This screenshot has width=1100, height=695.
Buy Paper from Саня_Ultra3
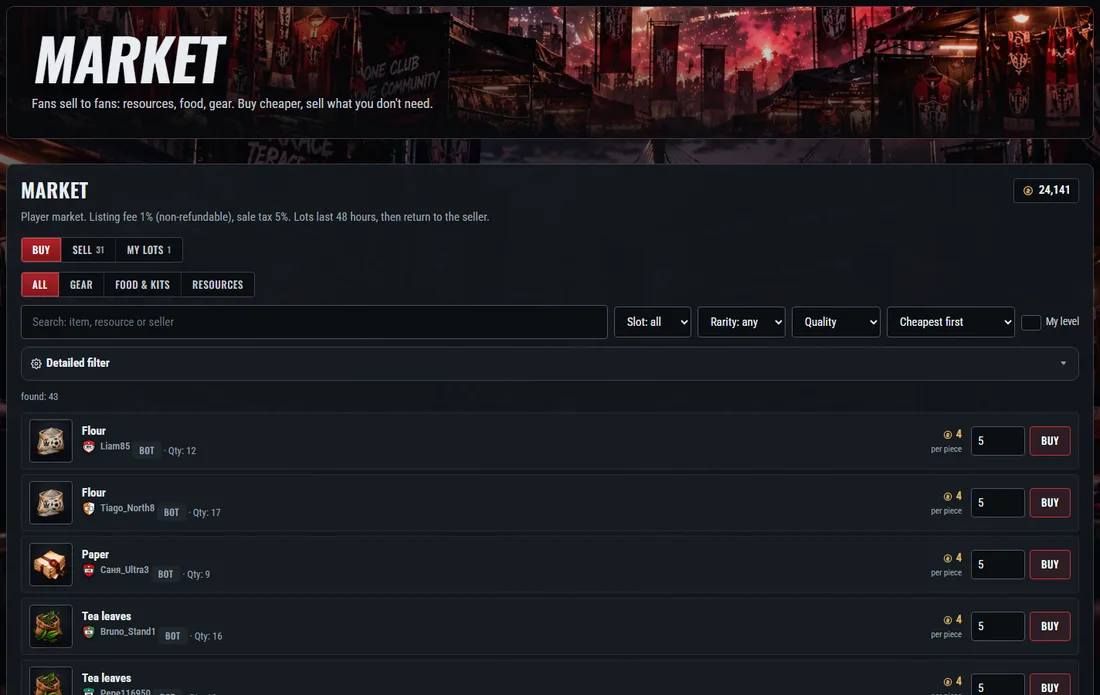[1049, 565]
